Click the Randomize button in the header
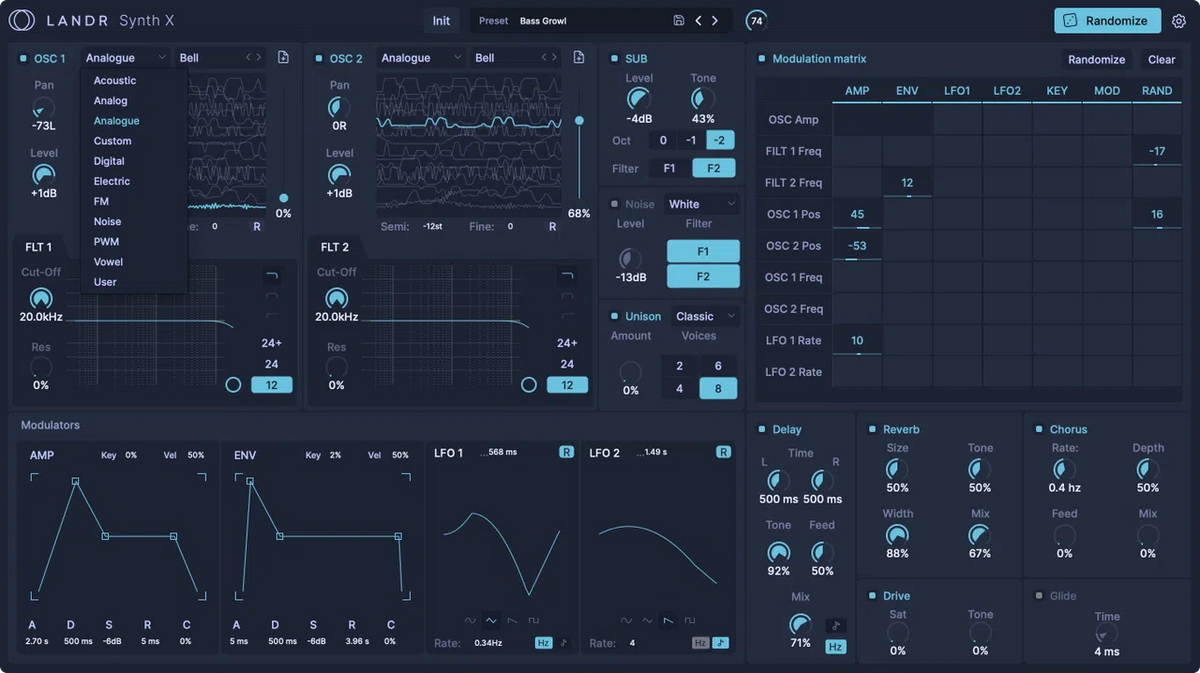This screenshot has width=1200, height=673. point(1107,20)
